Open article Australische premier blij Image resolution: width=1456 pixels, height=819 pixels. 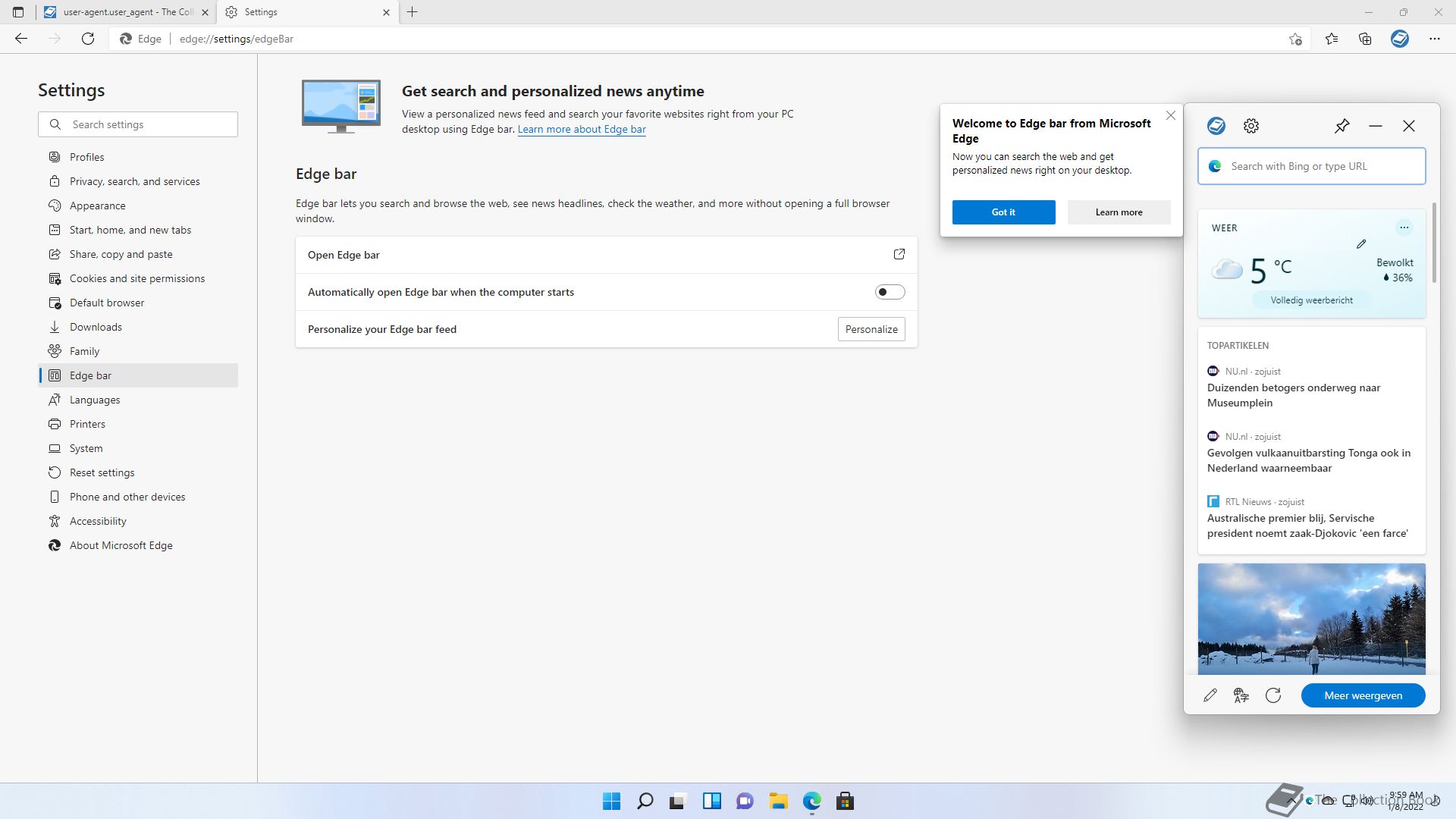(1307, 526)
